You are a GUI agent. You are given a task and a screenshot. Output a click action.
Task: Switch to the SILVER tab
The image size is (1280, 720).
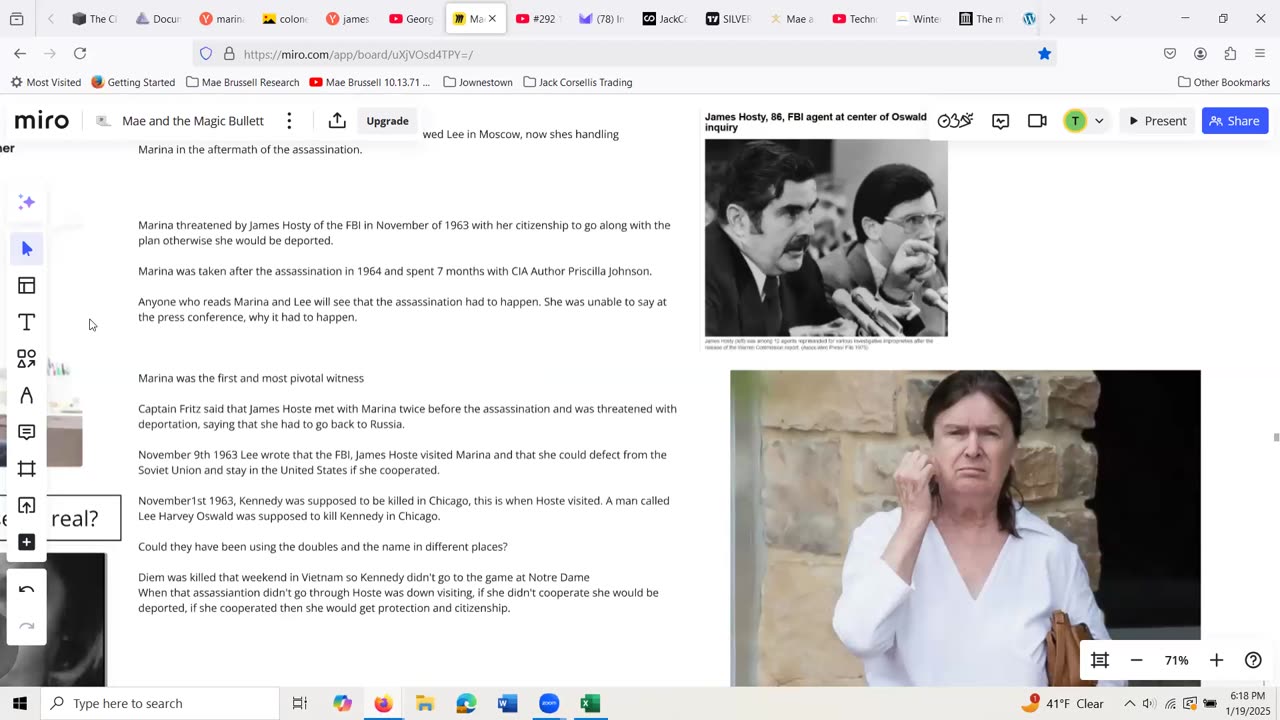pos(727,19)
